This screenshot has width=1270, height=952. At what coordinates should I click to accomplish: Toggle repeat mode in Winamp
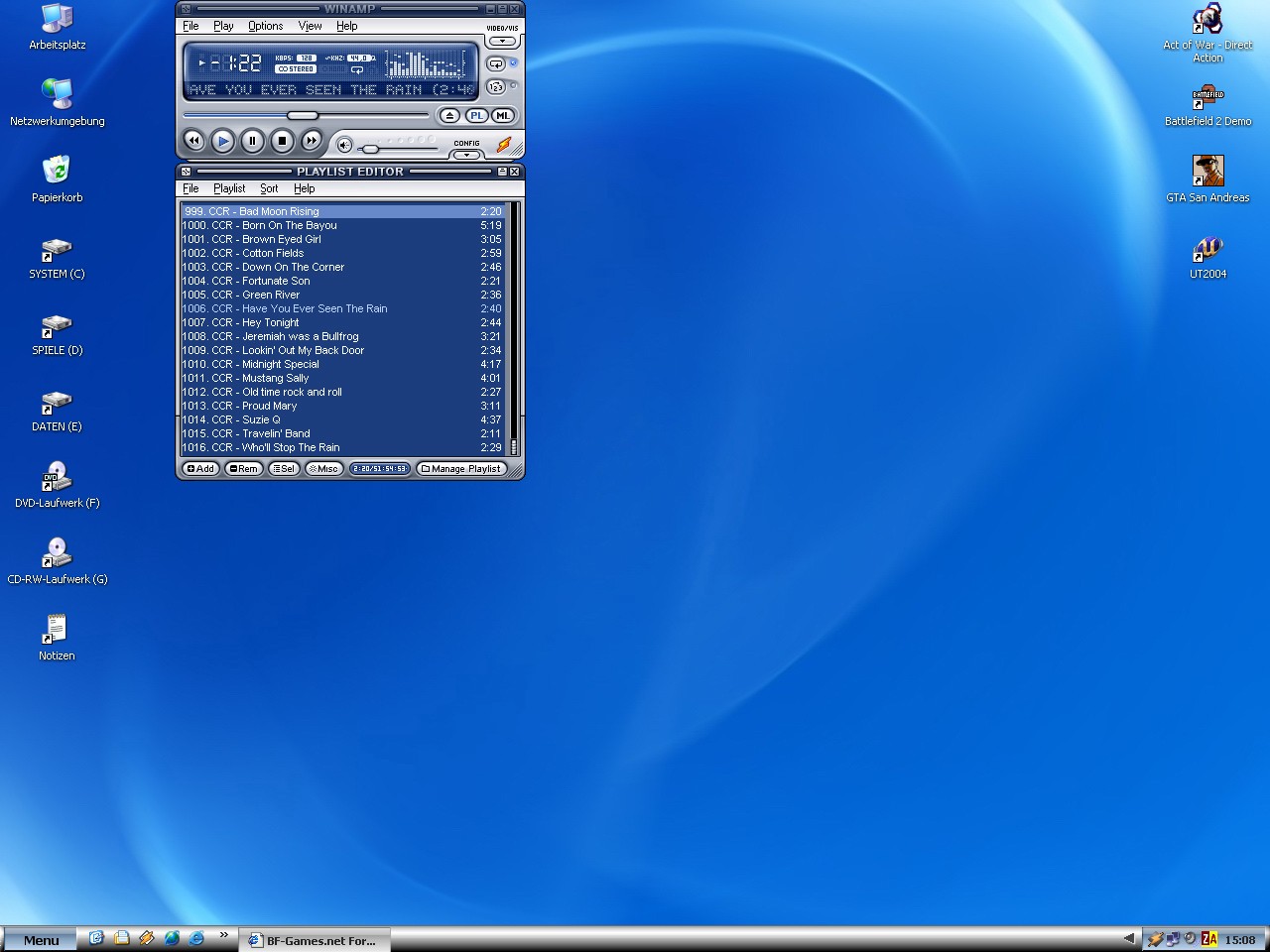click(496, 64)
